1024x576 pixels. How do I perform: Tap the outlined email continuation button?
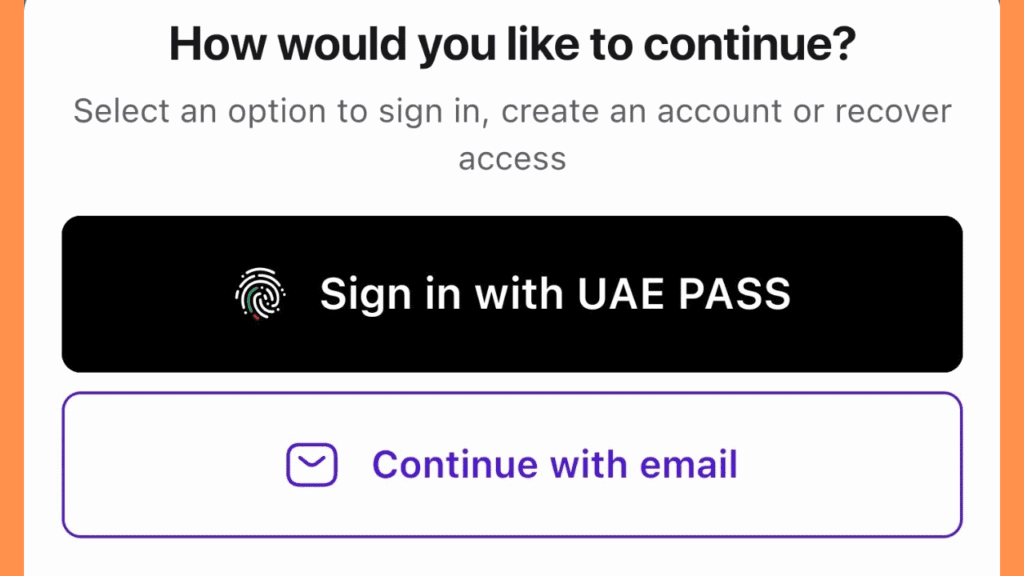[512, 464]
